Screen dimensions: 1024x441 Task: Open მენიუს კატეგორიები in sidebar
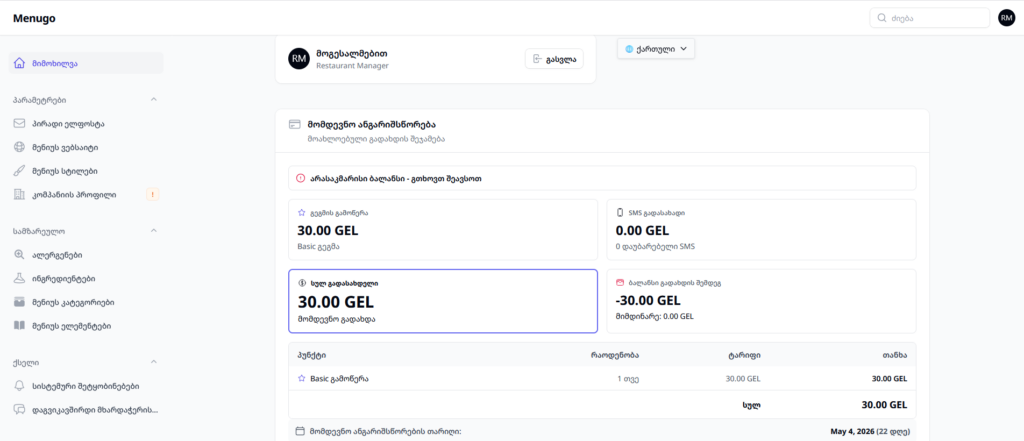(72, 302)
